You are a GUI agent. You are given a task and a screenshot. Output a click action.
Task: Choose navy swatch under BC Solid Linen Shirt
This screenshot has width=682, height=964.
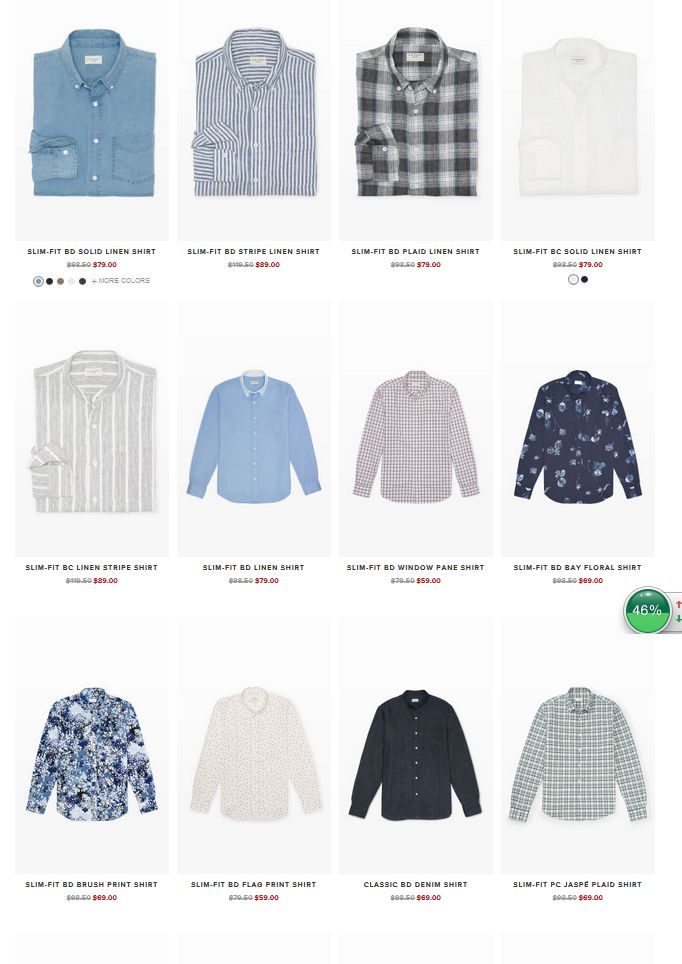click(584, 279)
